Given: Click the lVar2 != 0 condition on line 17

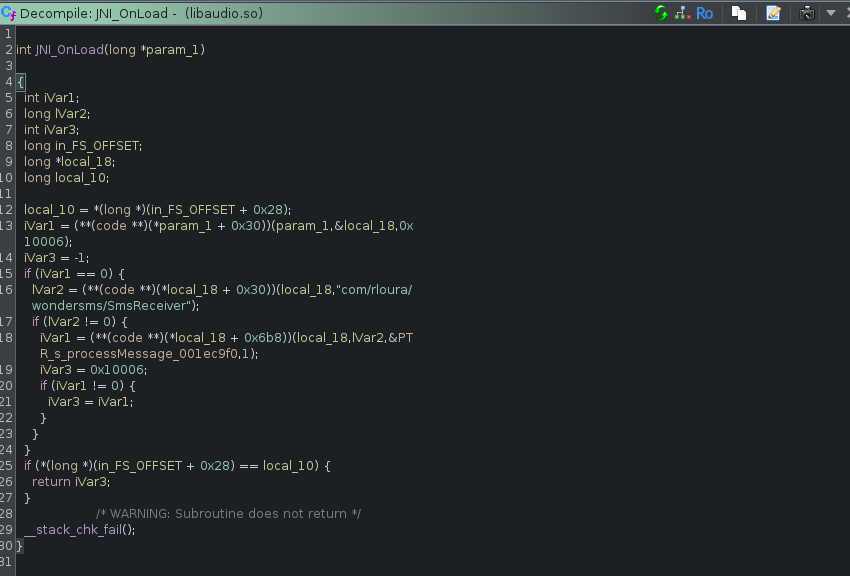Looking at the screenshot, I should 79,322.
